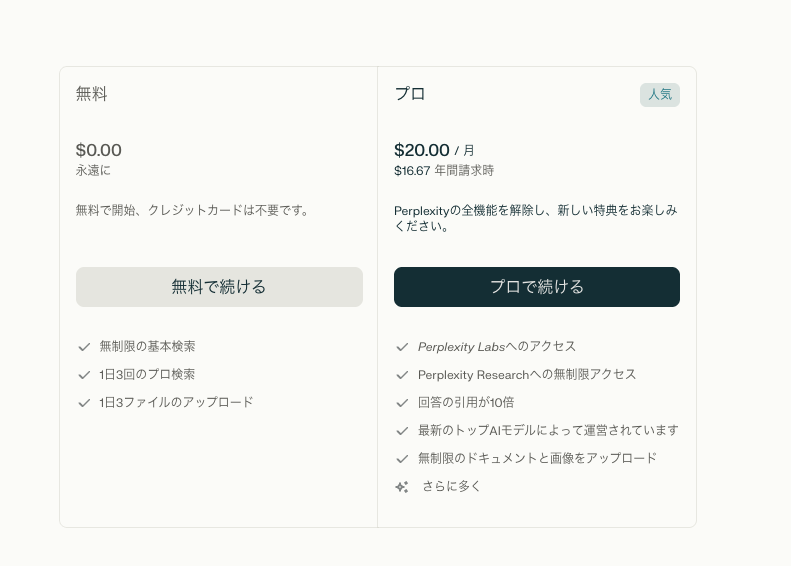Click Perplexity Researchへの無制限アクセス text
Image resolution: width=791 pixels, height=566 pixels.
coord(527,374)
